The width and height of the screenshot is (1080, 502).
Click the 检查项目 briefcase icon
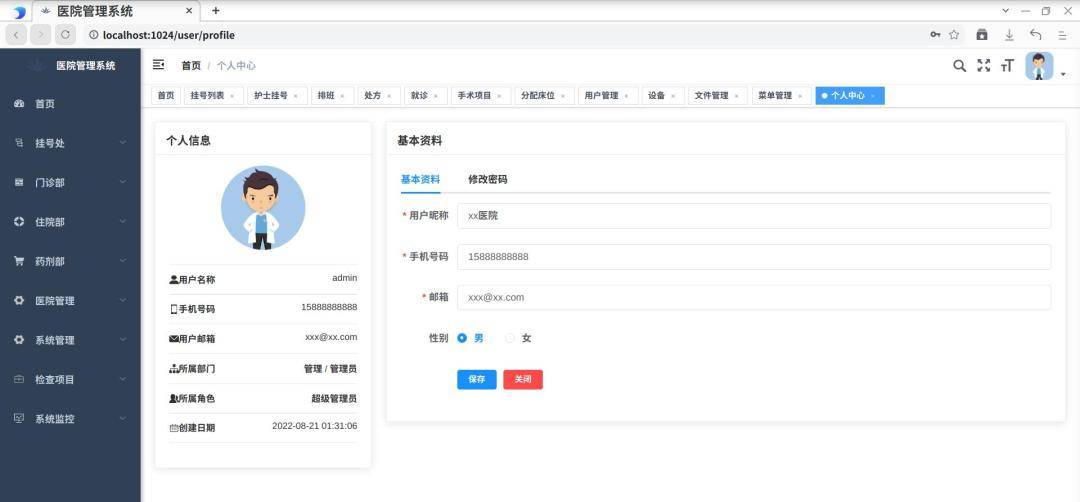pyautogui.click(x=19, y=379)
